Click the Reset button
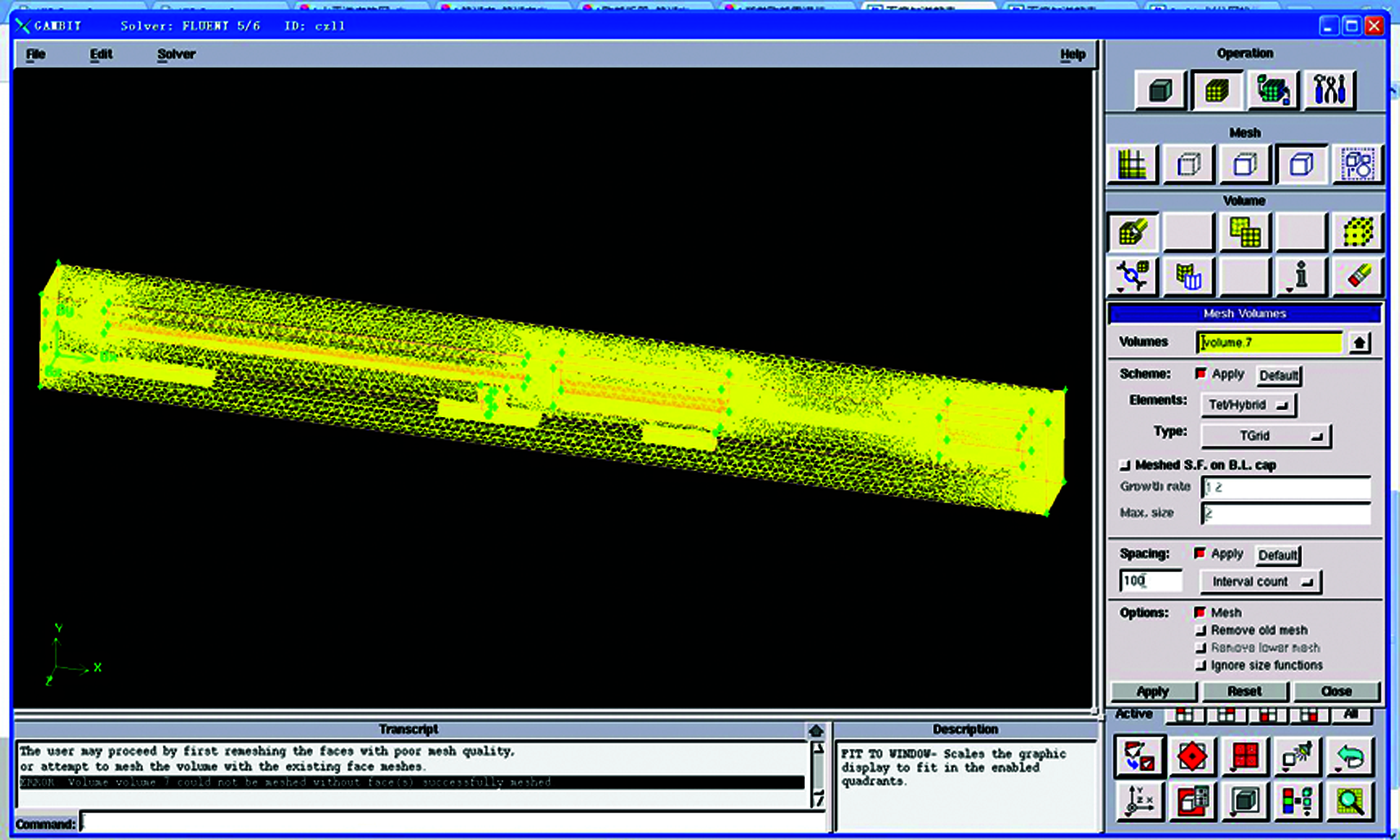The height and width of the screenshot is (840, 1400). (x=1244, y=691)
